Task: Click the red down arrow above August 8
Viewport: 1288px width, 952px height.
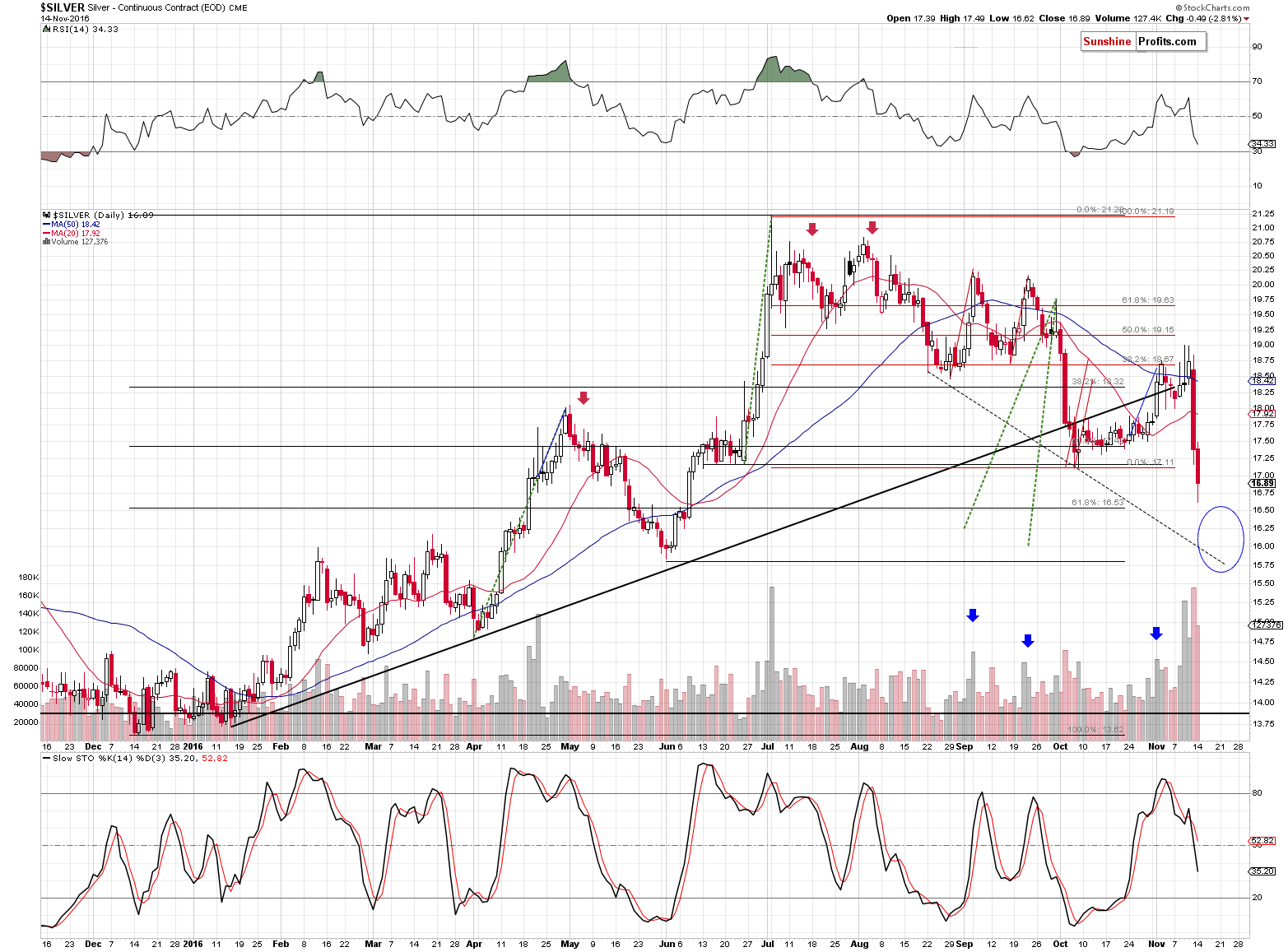Action: (872, 227)
